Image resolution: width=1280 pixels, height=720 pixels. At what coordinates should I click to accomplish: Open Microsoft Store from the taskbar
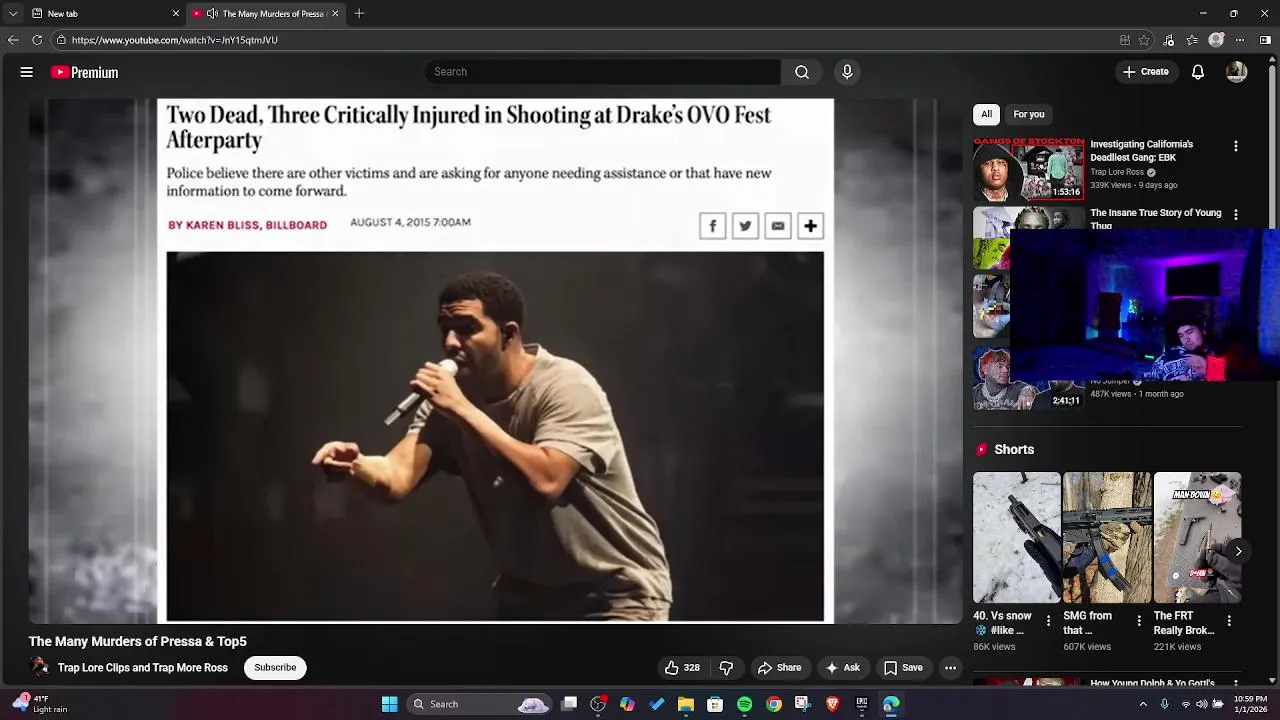[x=715, y=704]
